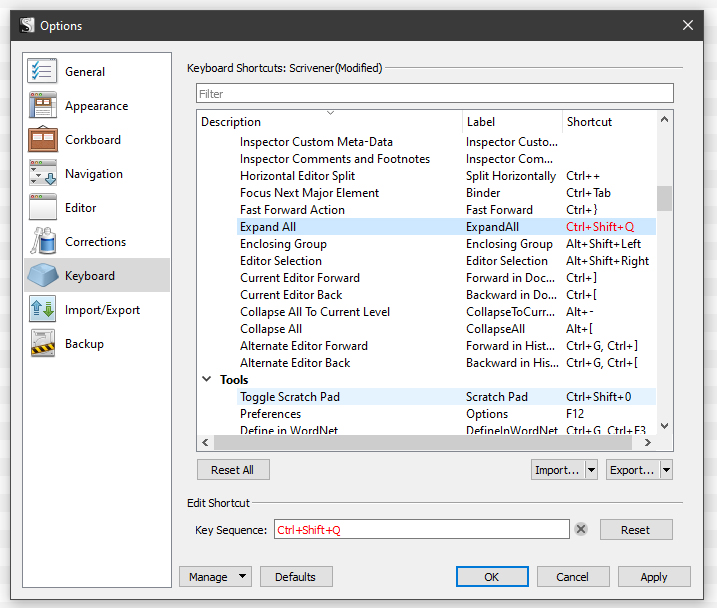Select the Alternate Editor Forward row
This screenshot has width=717, height=608.
click(446, 346)
